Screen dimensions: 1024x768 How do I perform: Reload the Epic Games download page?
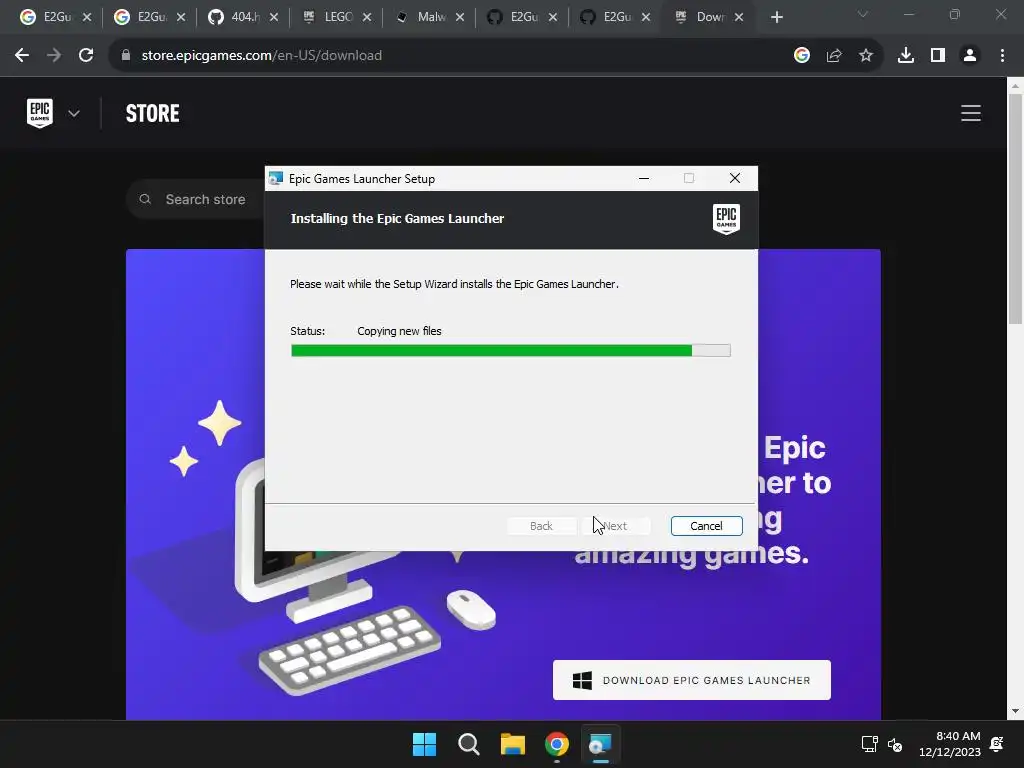(86, 56)
